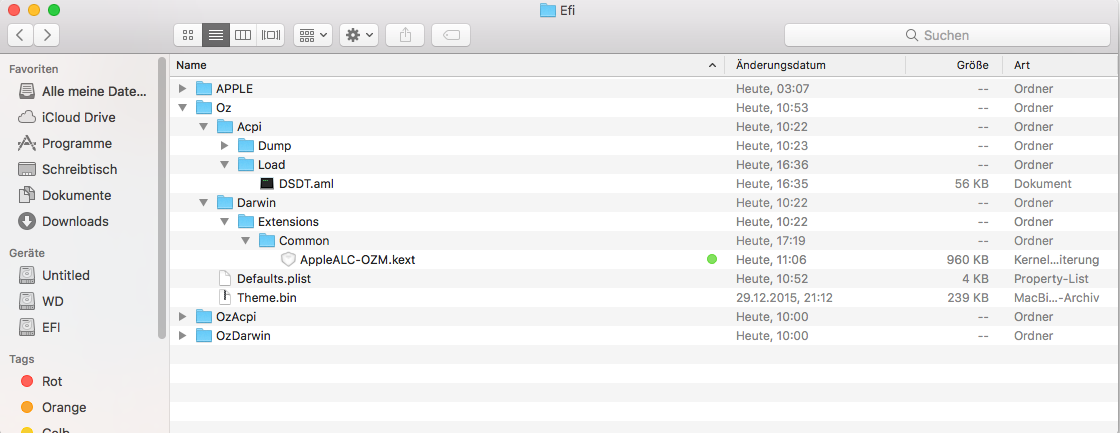Select the DSDT.aml file icon
The height and width of the screenshot is (433, 1120).
(266, 184)
